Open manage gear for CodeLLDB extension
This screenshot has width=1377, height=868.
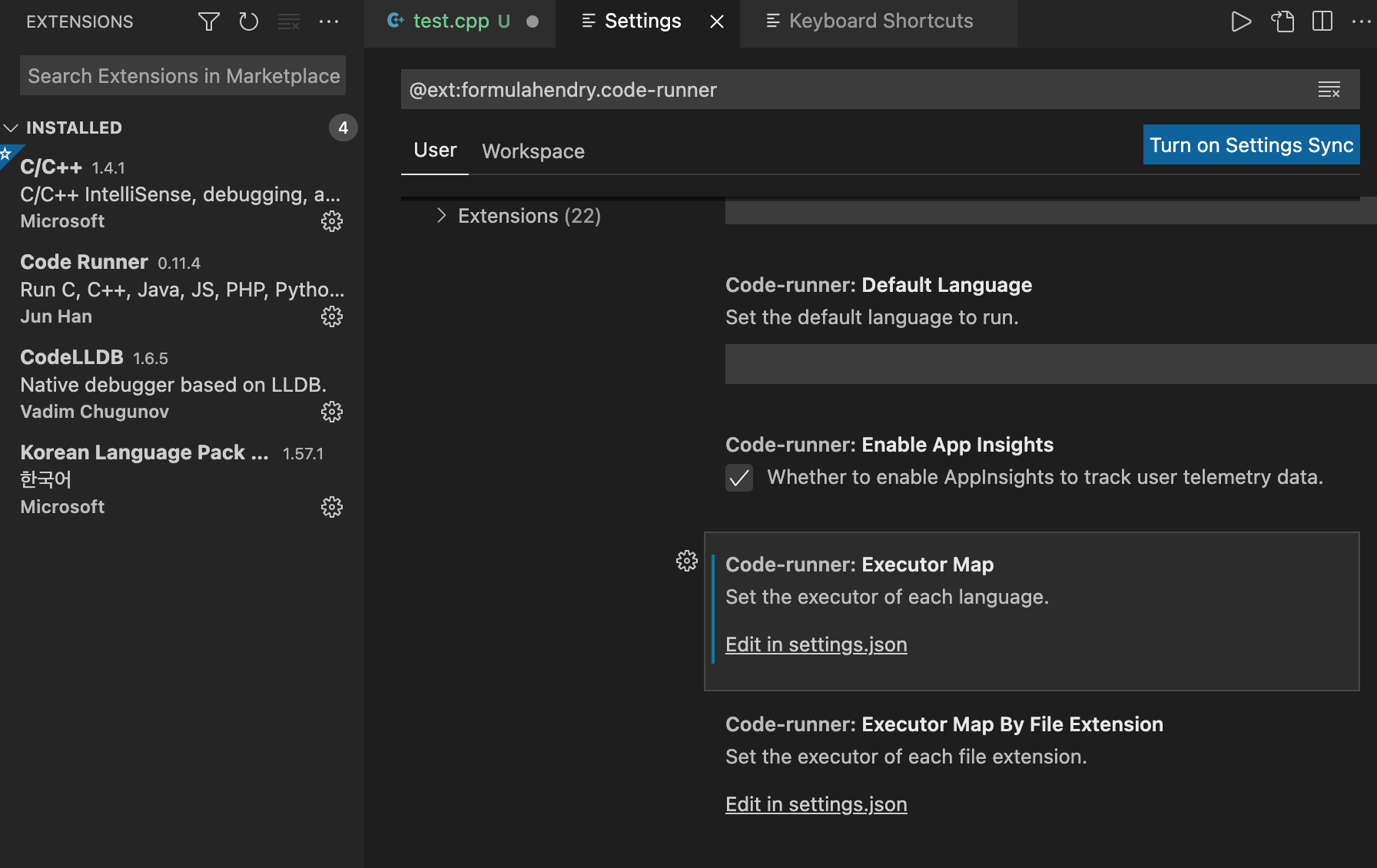pos(332,412)
